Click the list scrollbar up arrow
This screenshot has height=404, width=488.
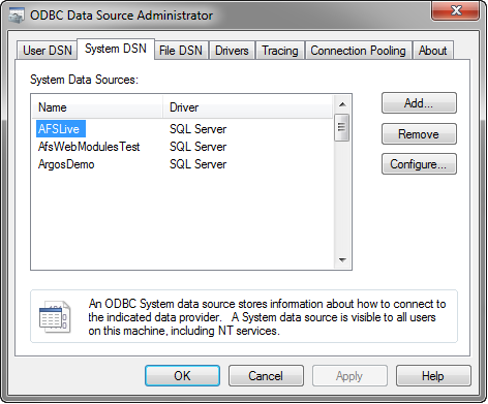pos(342,105)
